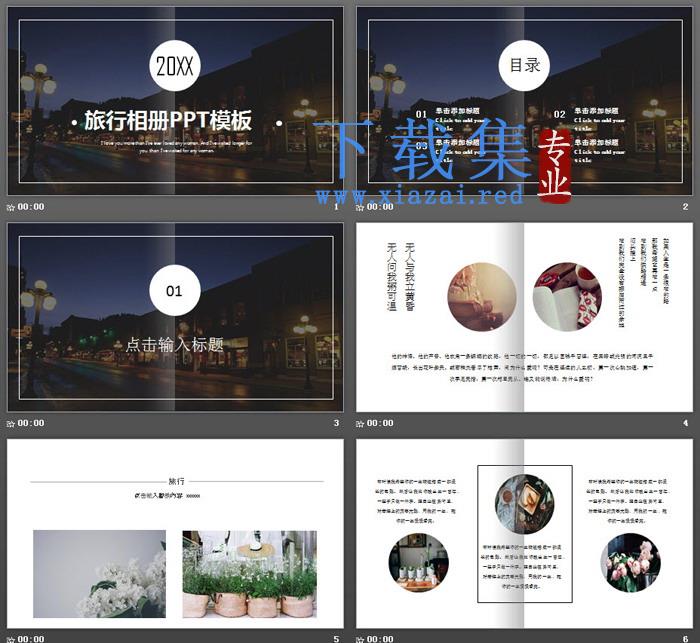Click the 旅行相册PPT模板 title text
700x643 pixels.
(168, 121)
